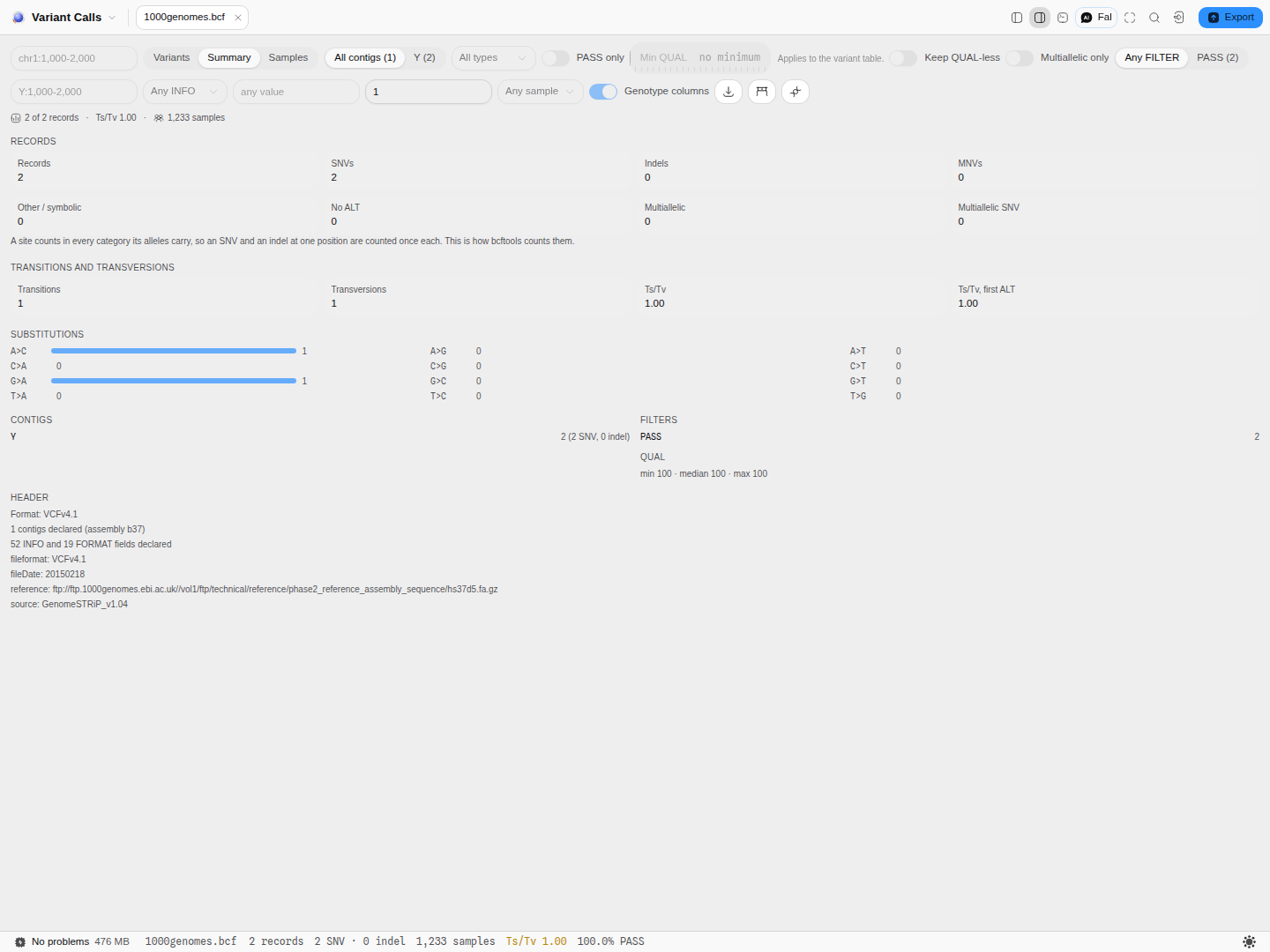The width and height of the screenshot is (1270, 952).
Task: Click the table-shaped icon button in filter row
Action: [x=762, y=92]
